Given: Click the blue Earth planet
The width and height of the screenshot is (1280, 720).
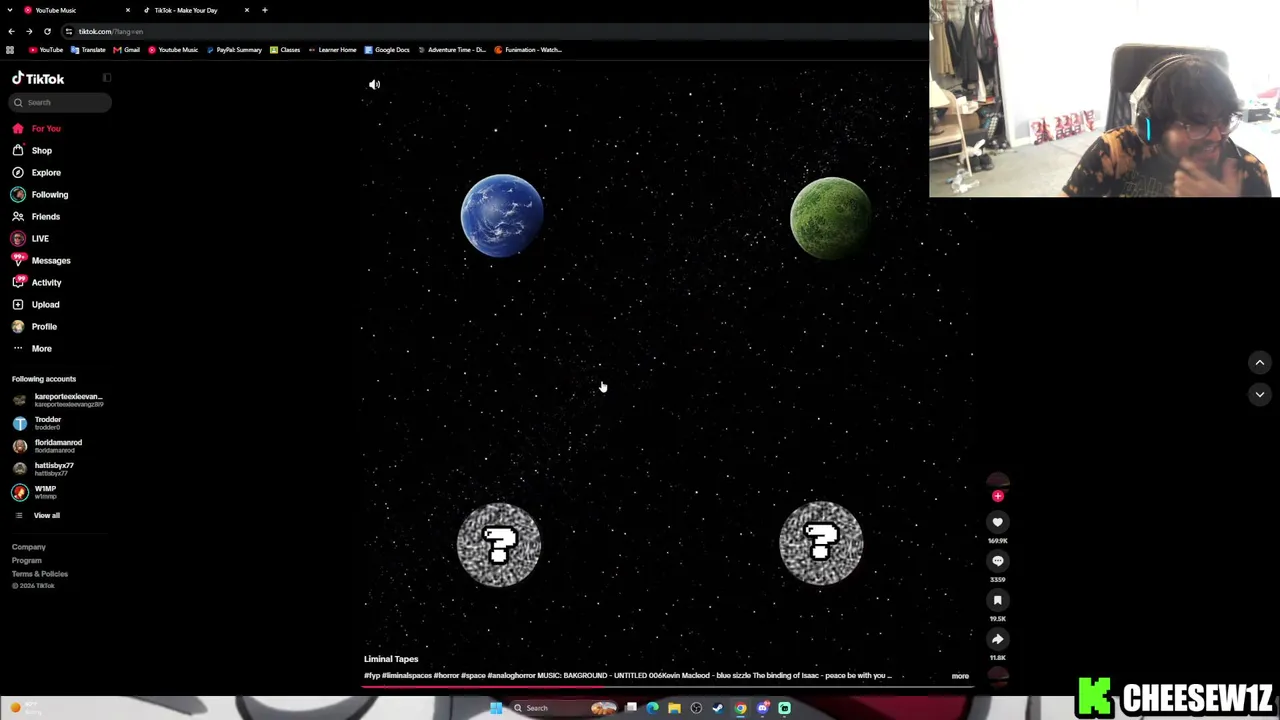Looking at the screenshot, I should pyautogui.click(x=502, y=215).
